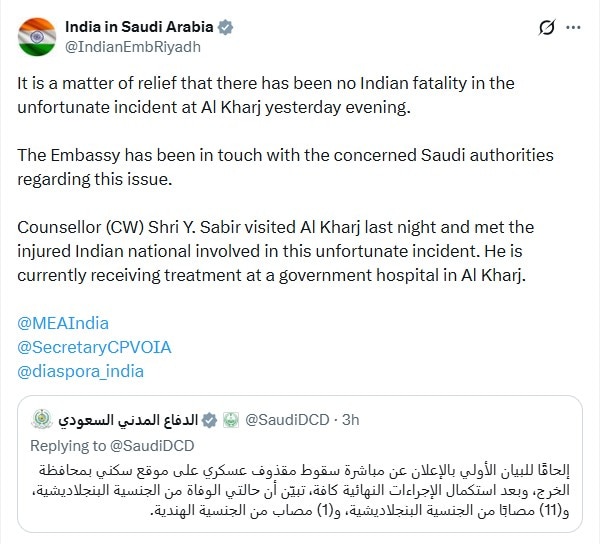Screen dimensions: 600x544
Task: Open the @diaspora_india mention
Action: tap(81, 371)
